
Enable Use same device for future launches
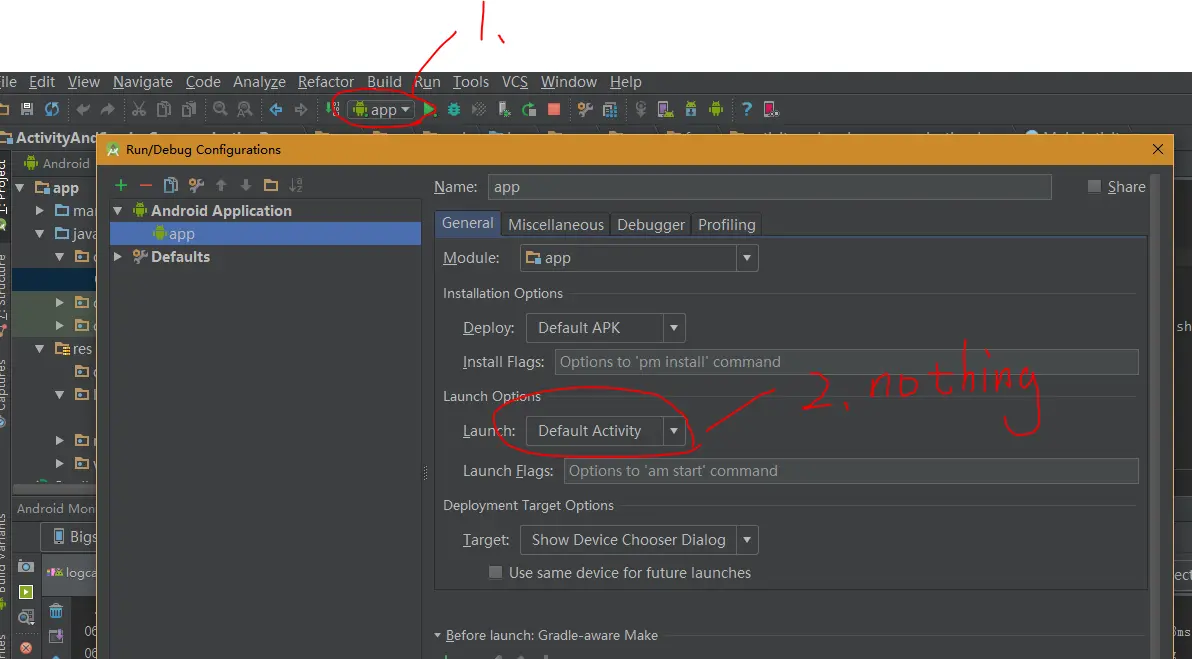click(496, 572)
